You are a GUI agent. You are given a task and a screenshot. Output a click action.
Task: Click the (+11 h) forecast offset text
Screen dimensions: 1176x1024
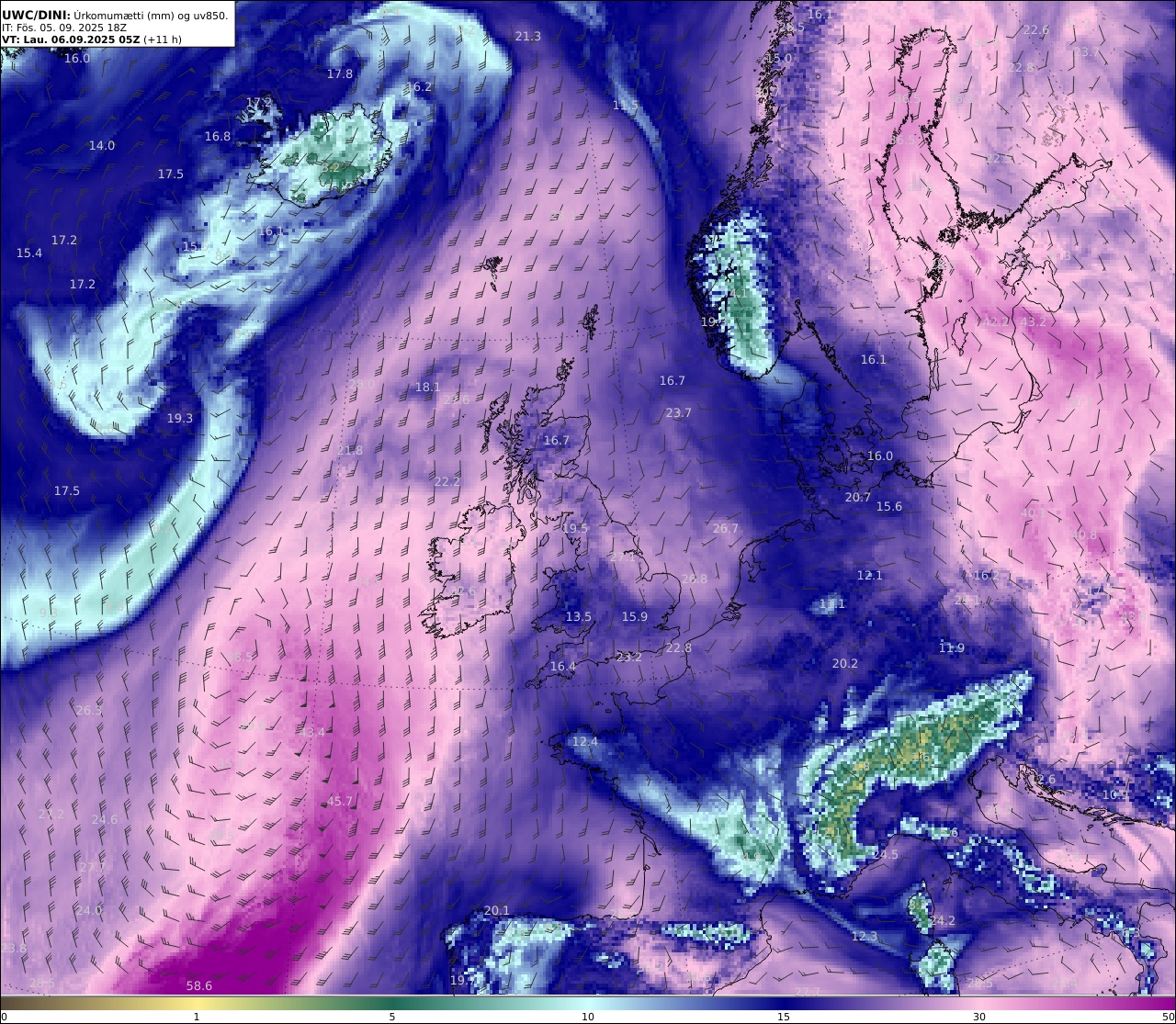coord(163,39)
